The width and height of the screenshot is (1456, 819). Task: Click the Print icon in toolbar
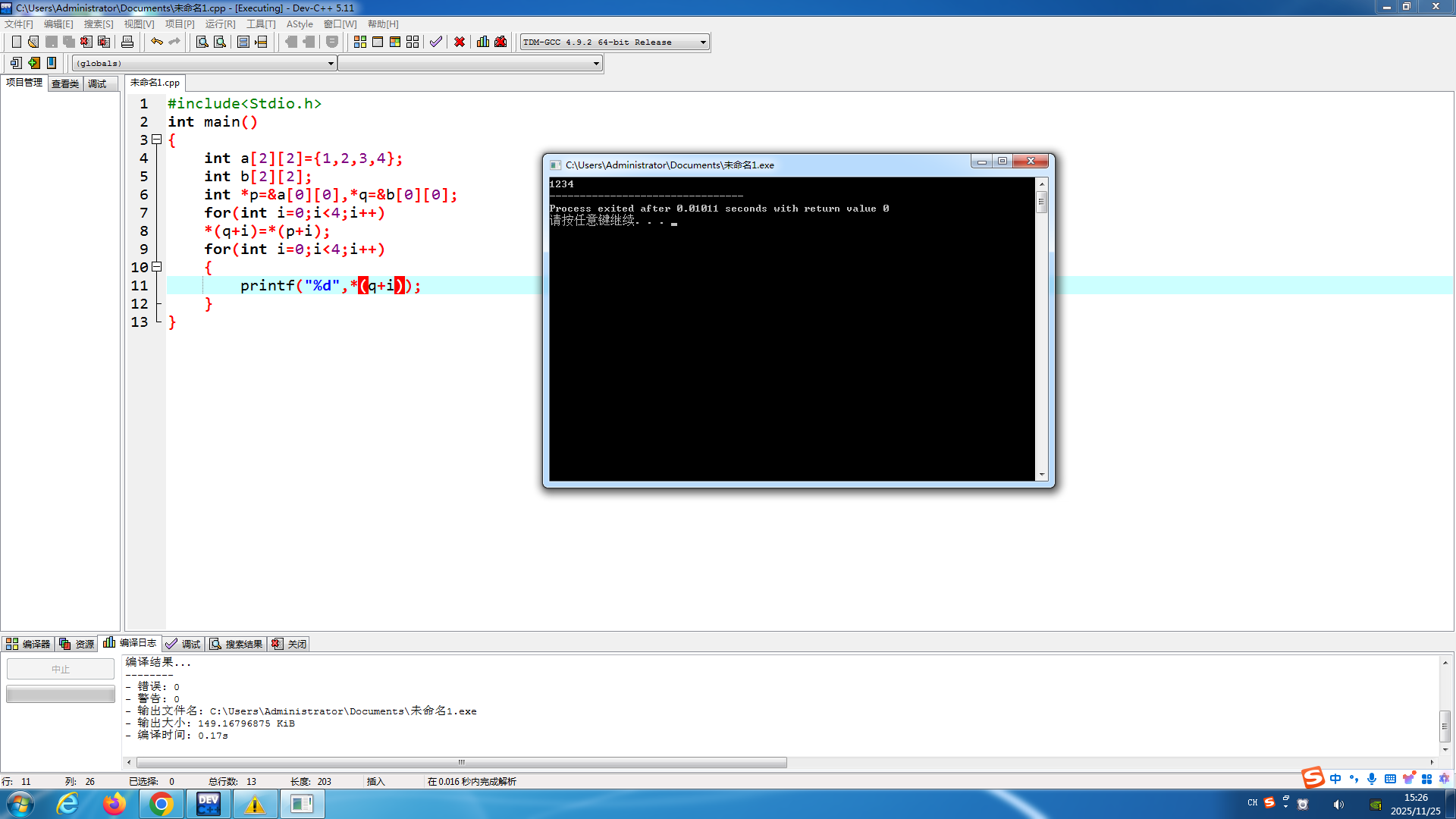[127, 42]
